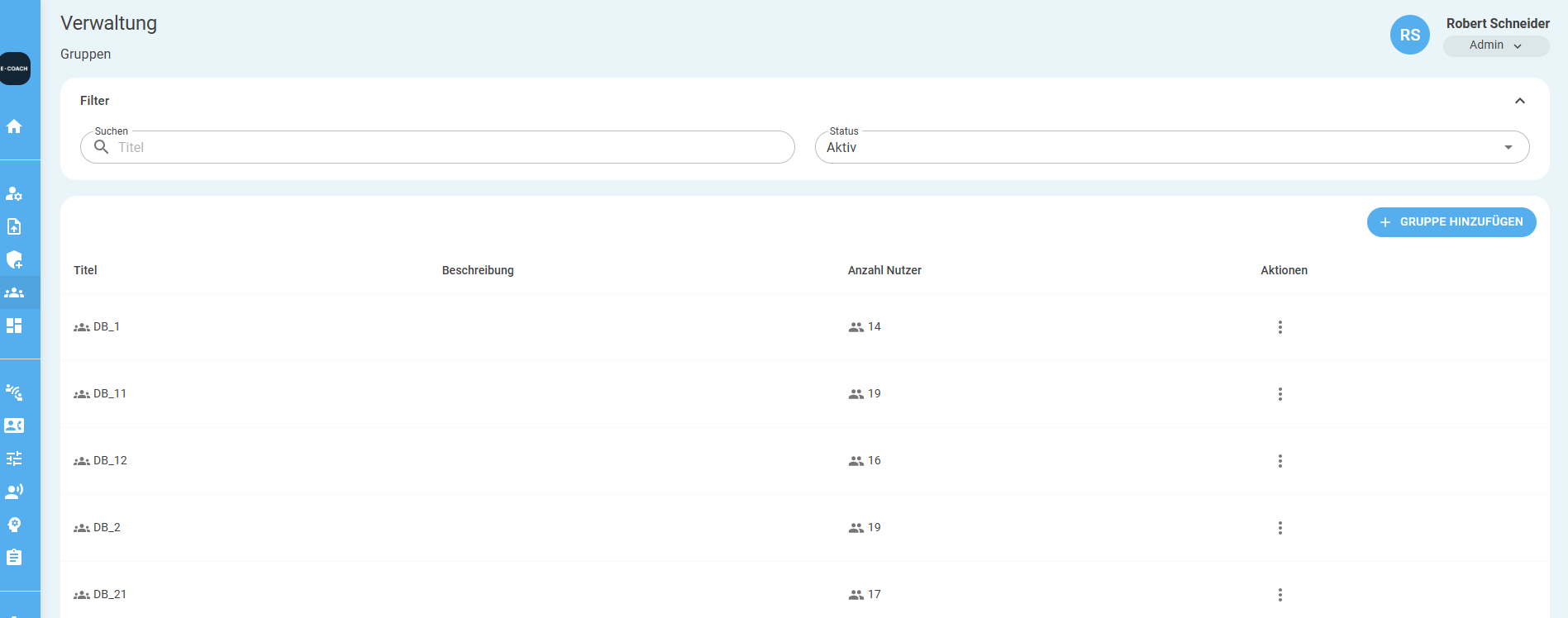Viewport: 1568px width, 618px height.
Task: Open the E-Coach logo in sidebar
Action: coord(14,69)
